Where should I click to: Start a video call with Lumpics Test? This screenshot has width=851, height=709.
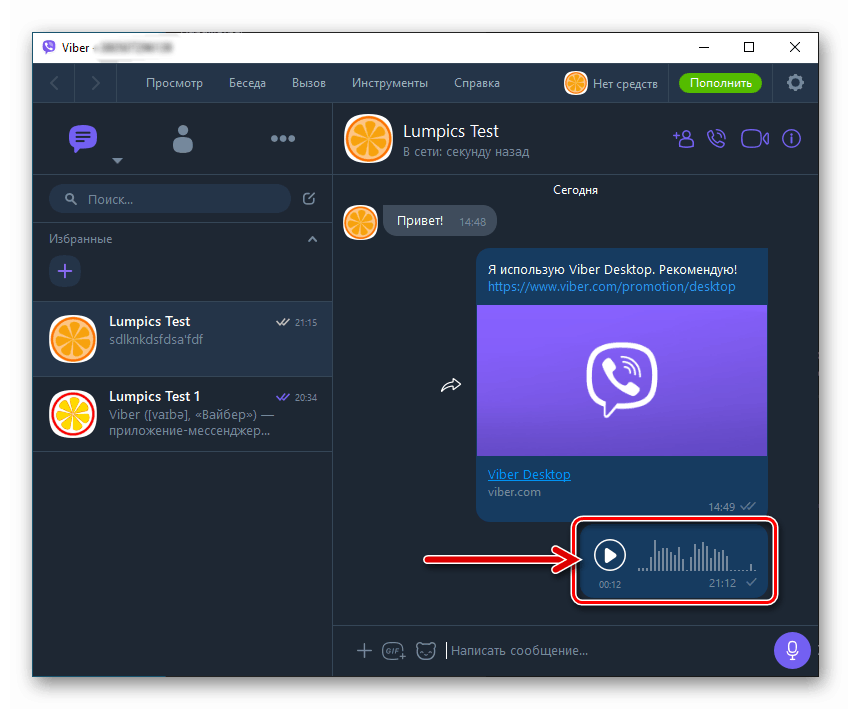click(x=755, y=138)
